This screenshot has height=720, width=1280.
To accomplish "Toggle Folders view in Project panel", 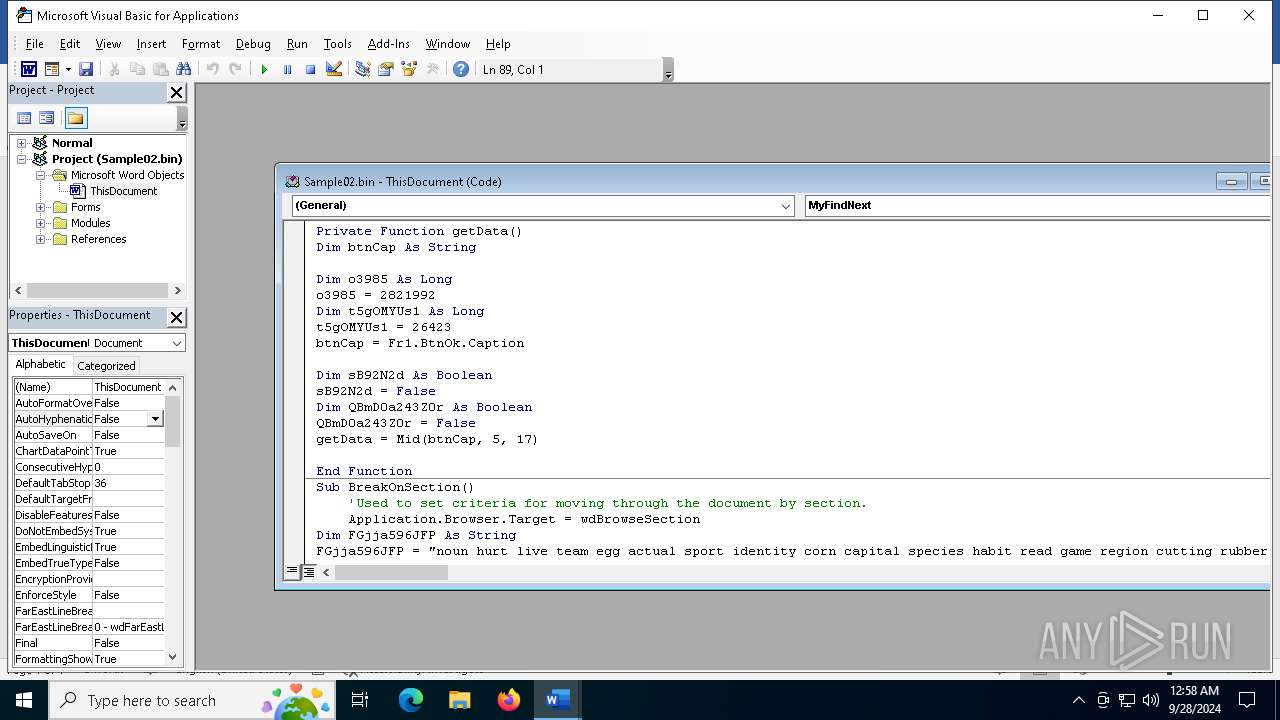I will [76, 118].
